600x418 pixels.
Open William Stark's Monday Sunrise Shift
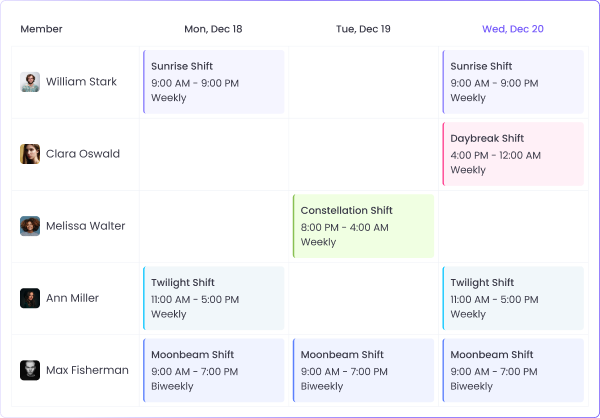tap(214, 82)
